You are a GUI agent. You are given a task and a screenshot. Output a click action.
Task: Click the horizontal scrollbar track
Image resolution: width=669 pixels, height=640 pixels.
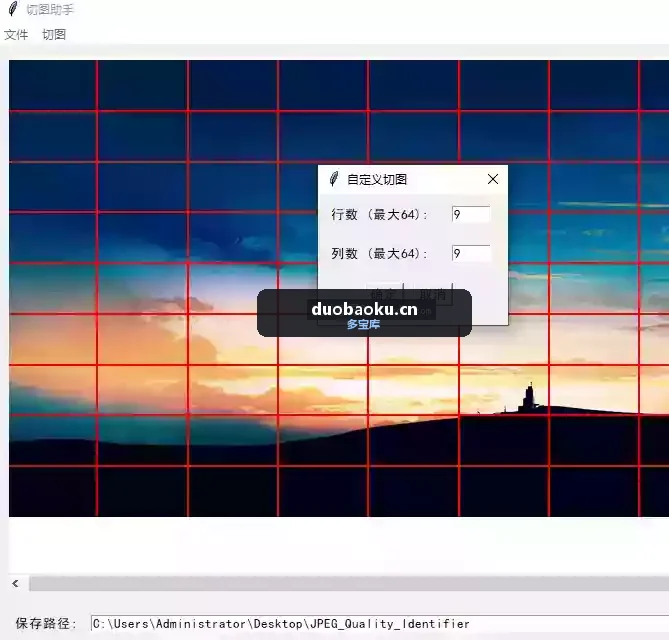(349, 583)
